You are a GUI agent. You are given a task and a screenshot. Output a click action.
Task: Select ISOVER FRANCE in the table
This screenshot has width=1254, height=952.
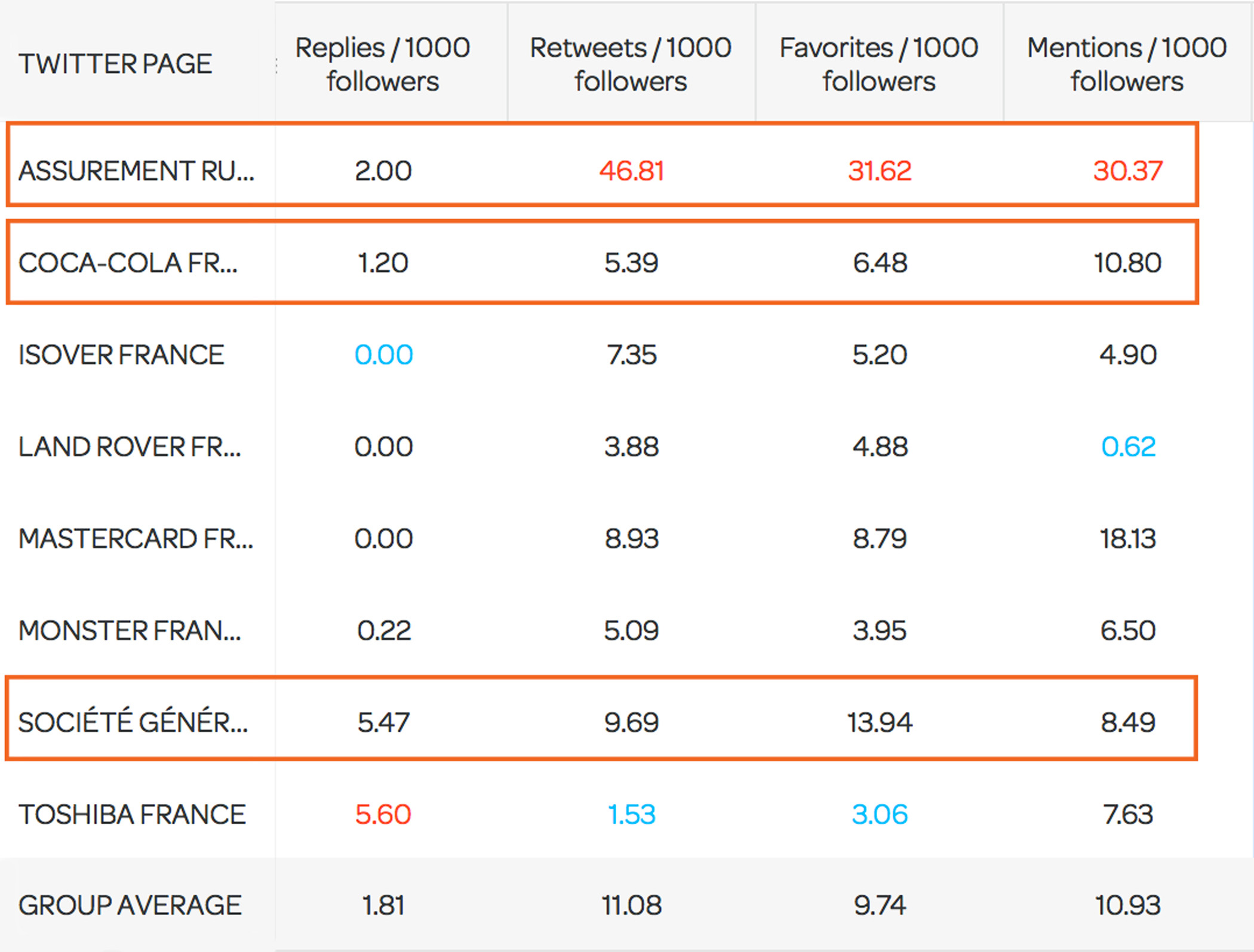tap(121, 355)
